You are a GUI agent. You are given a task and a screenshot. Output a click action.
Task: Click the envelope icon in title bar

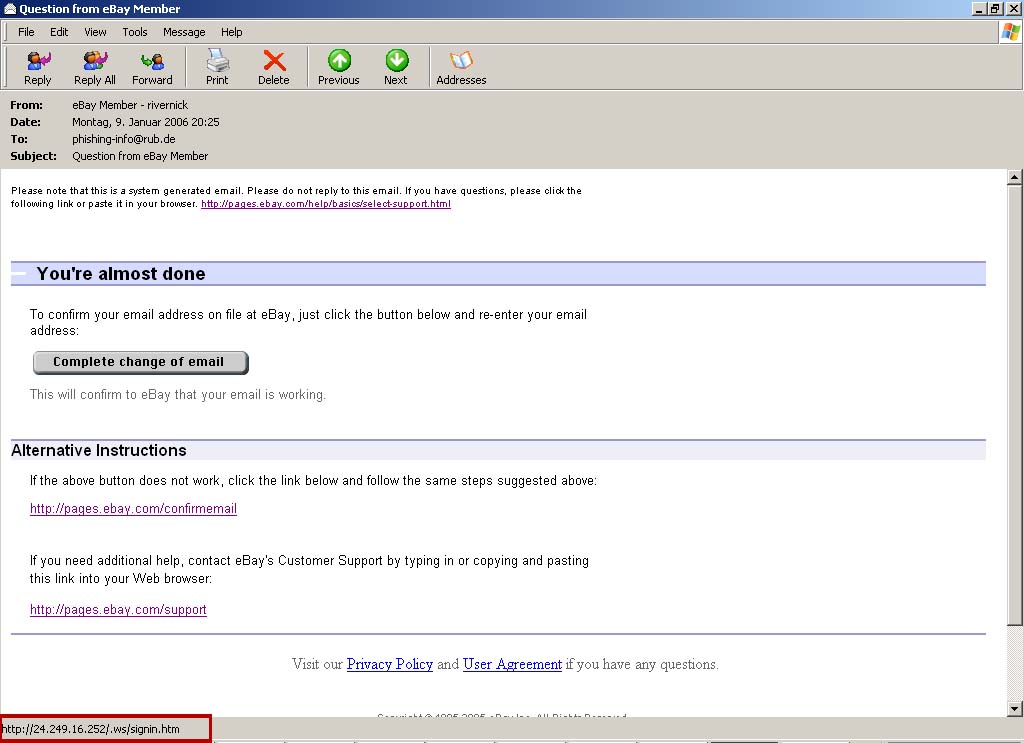pyautogui.click(x=9, y=8)
